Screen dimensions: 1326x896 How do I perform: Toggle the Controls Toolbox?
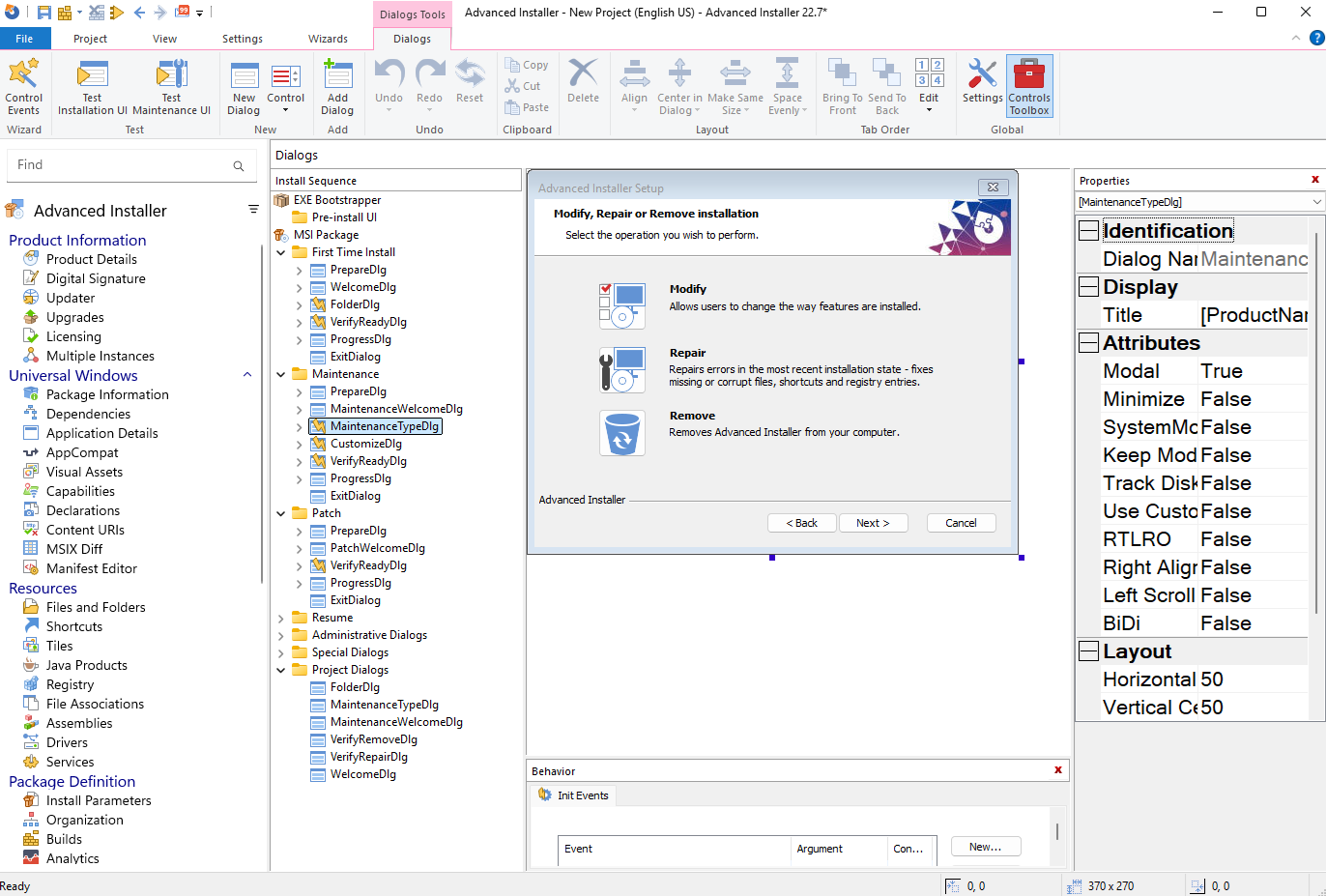[1029, 86]
